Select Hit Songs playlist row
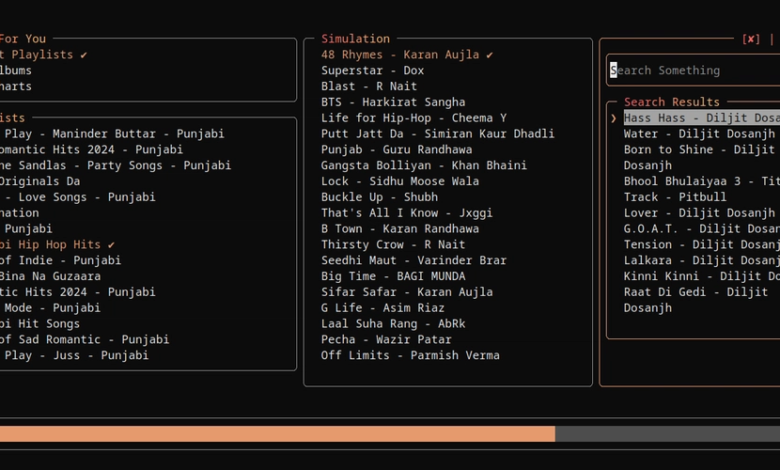Screen dimensions: 780x470 click(x=40, y=324)
